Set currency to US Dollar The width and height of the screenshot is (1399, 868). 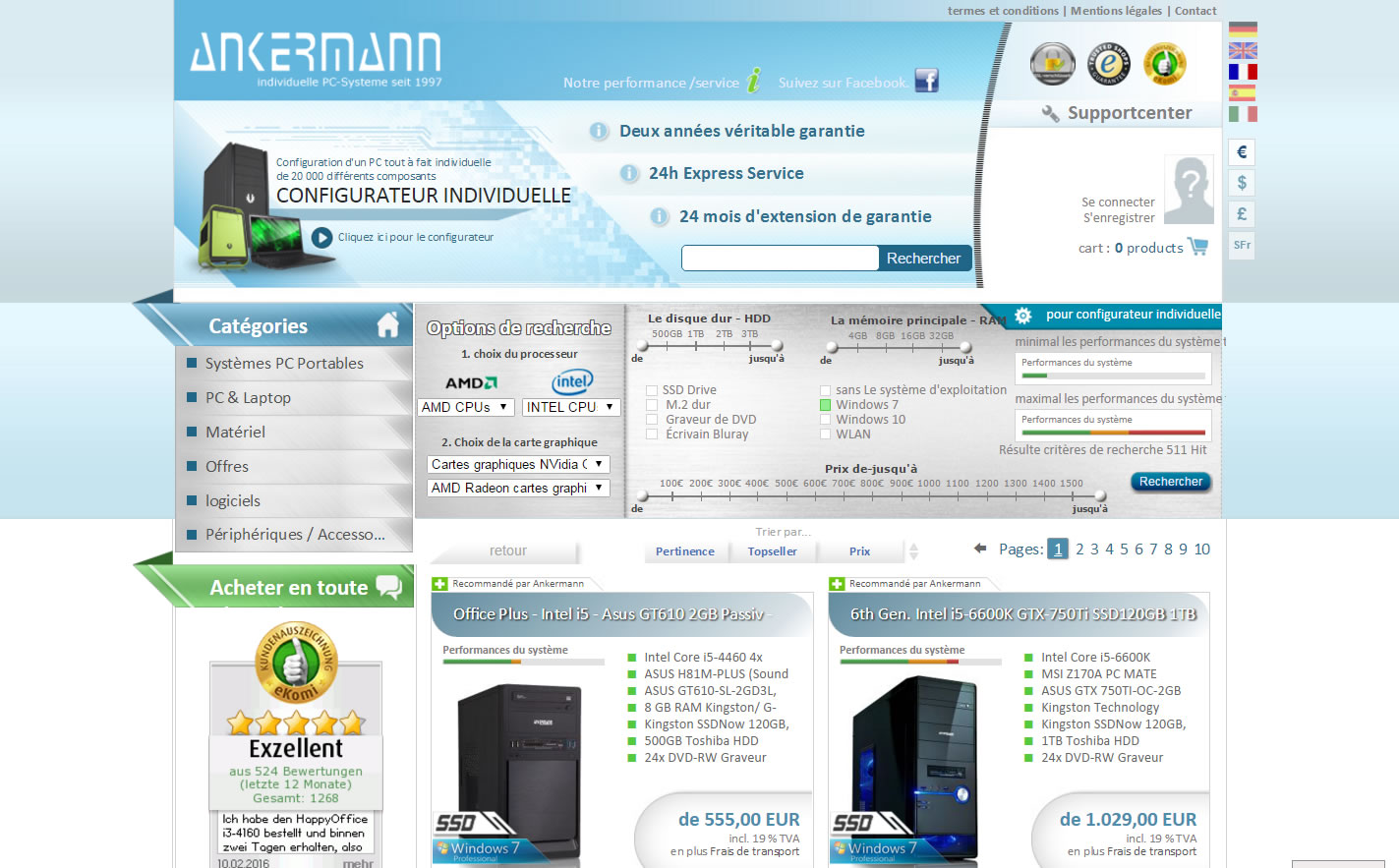pos(1242,183)
